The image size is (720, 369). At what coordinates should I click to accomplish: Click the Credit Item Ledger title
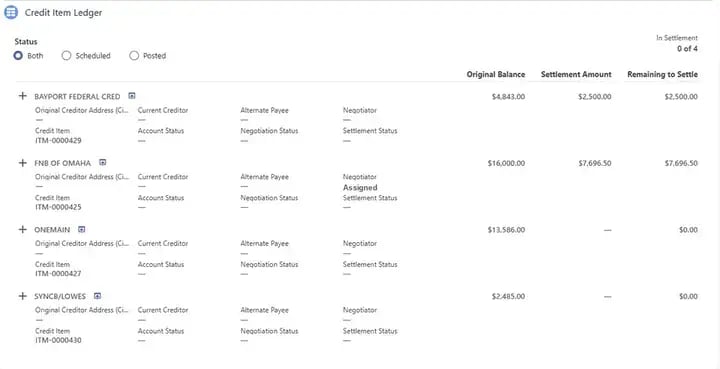(x=63, y=13)
